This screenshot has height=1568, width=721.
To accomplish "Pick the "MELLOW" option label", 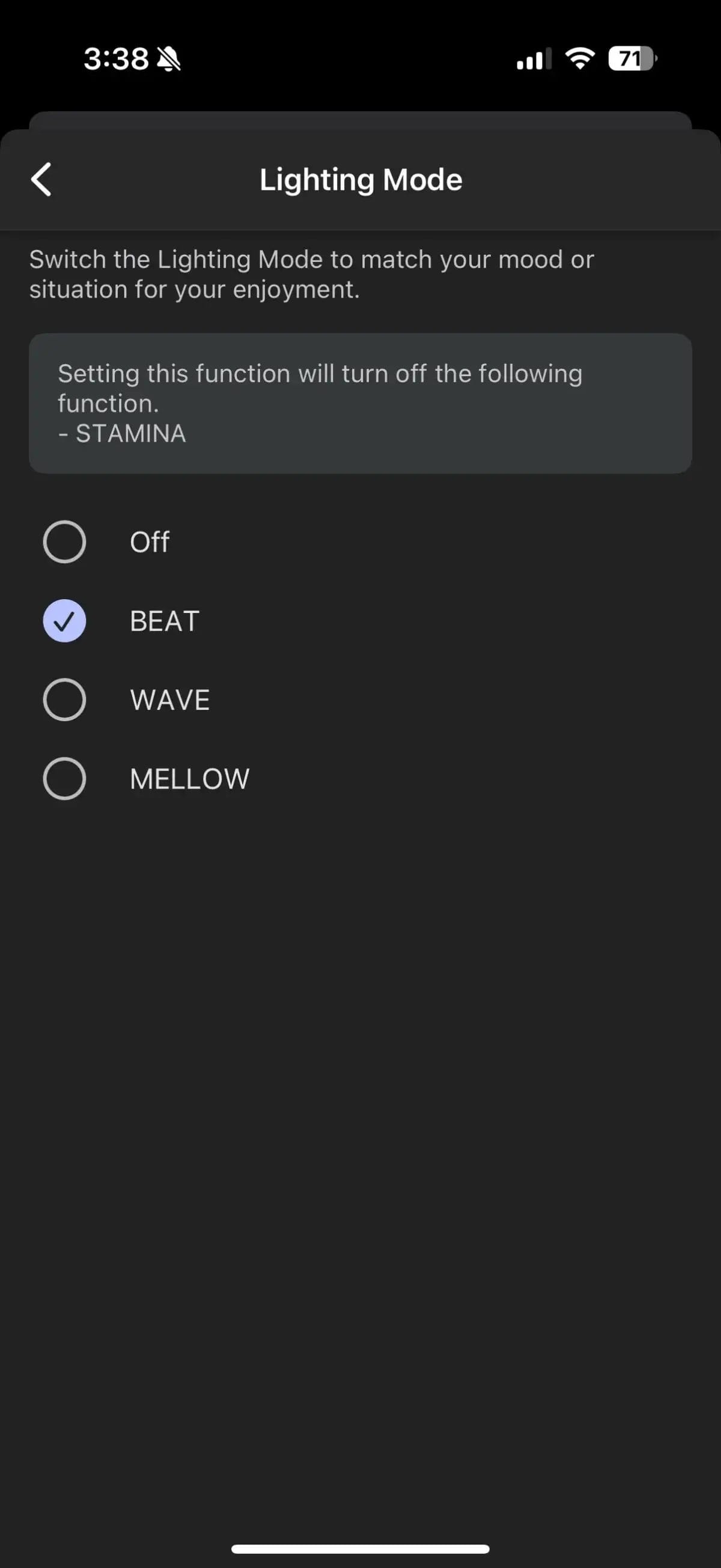I will 189,779.
